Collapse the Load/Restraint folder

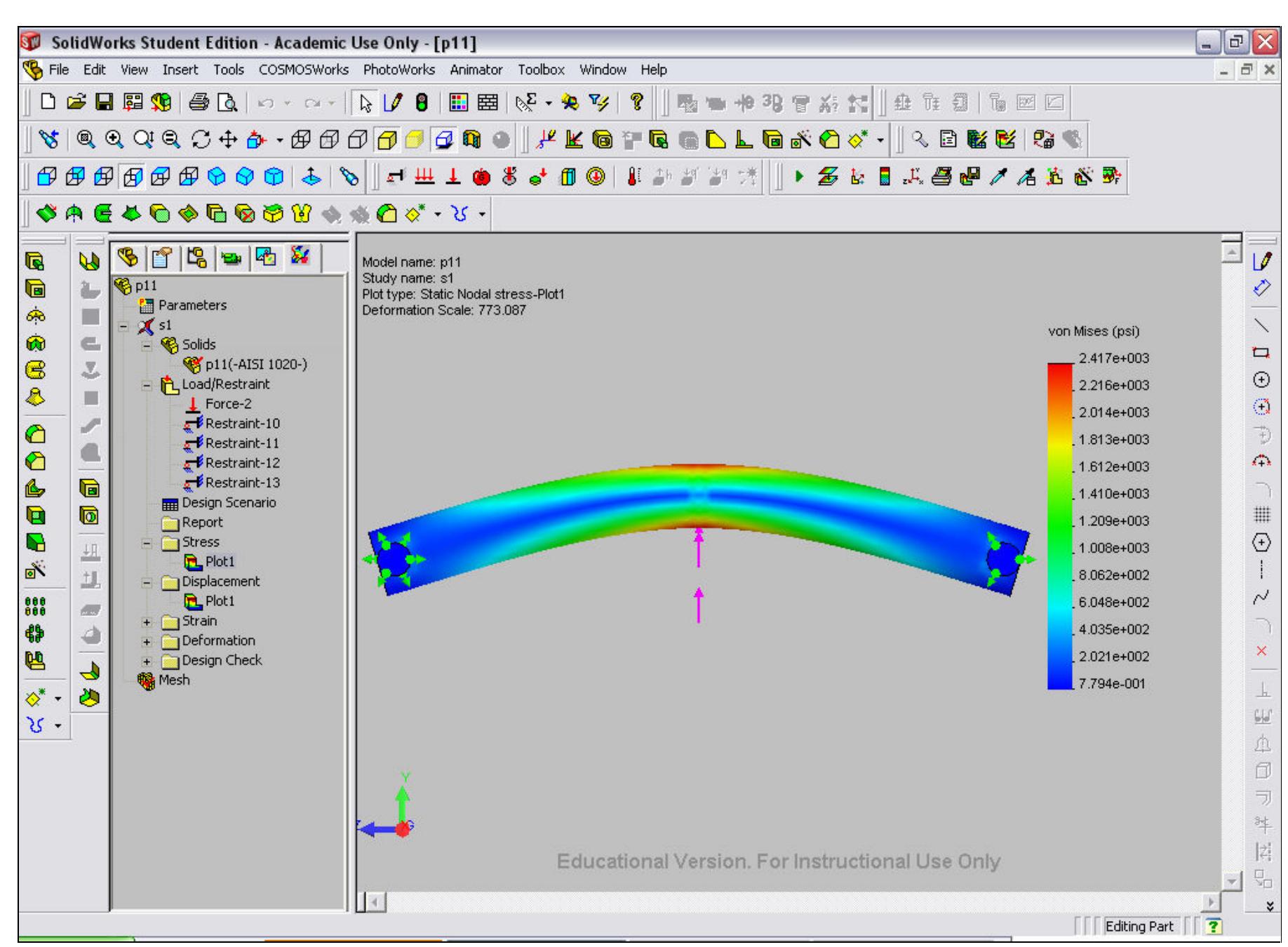tap(147, 385)
